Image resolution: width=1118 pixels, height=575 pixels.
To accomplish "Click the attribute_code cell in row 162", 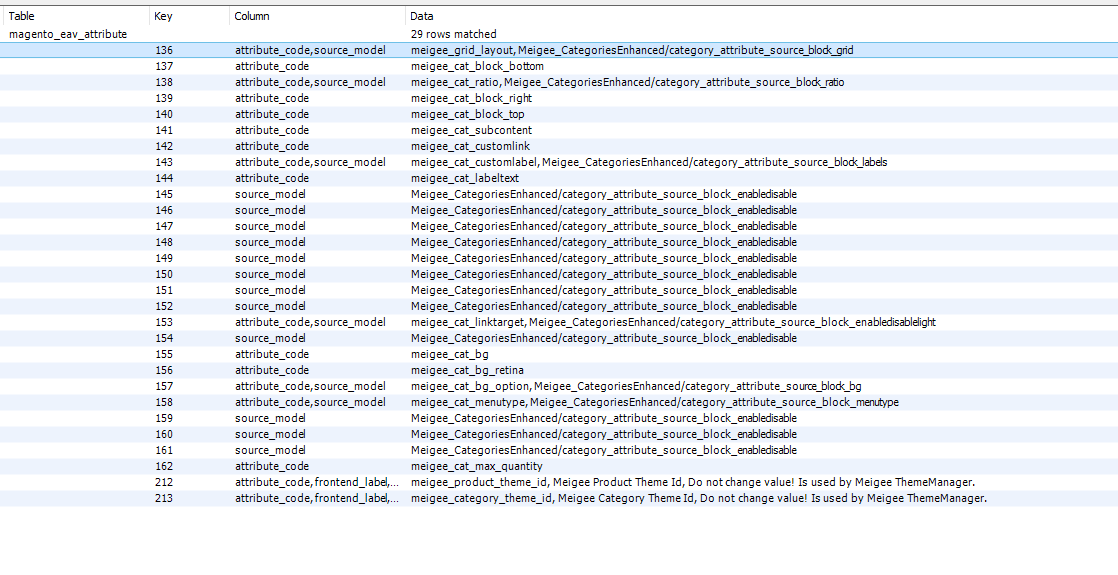I will coord(272,466).
